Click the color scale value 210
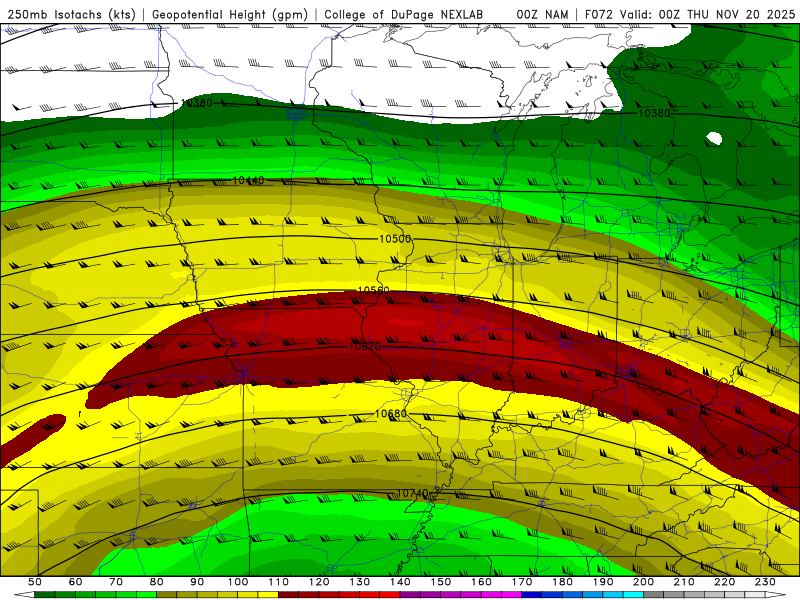The height and width of the screenshot is (600, 800). [684, 582]
